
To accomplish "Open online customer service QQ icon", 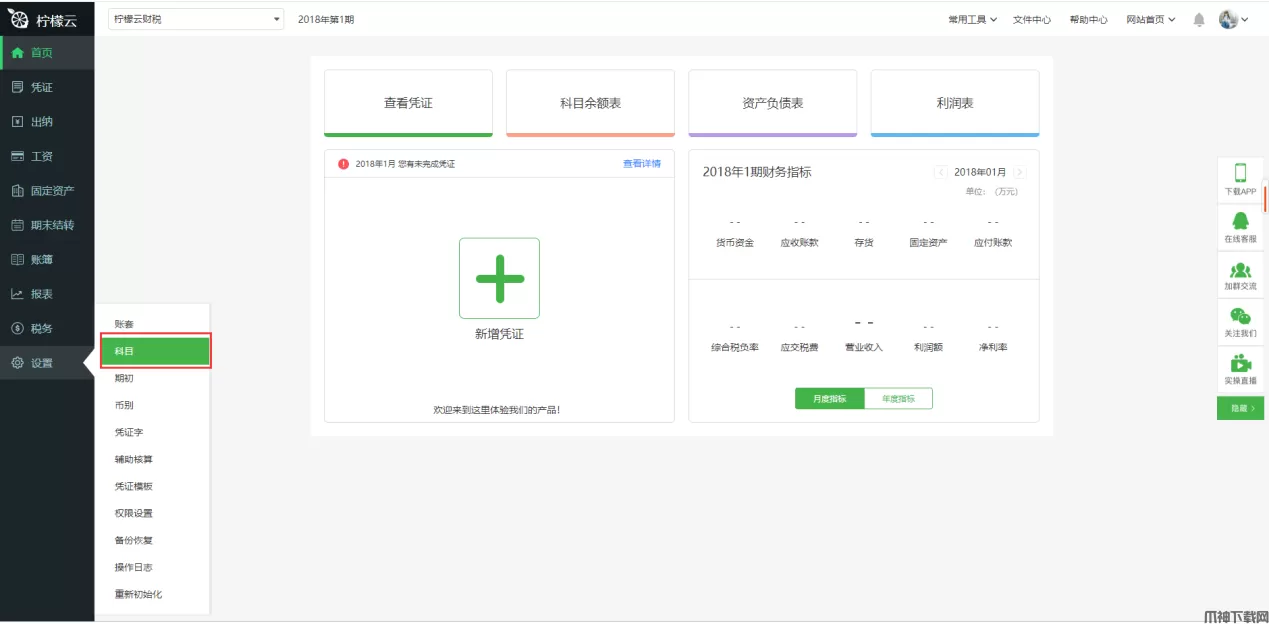I will click(1240, 222).
